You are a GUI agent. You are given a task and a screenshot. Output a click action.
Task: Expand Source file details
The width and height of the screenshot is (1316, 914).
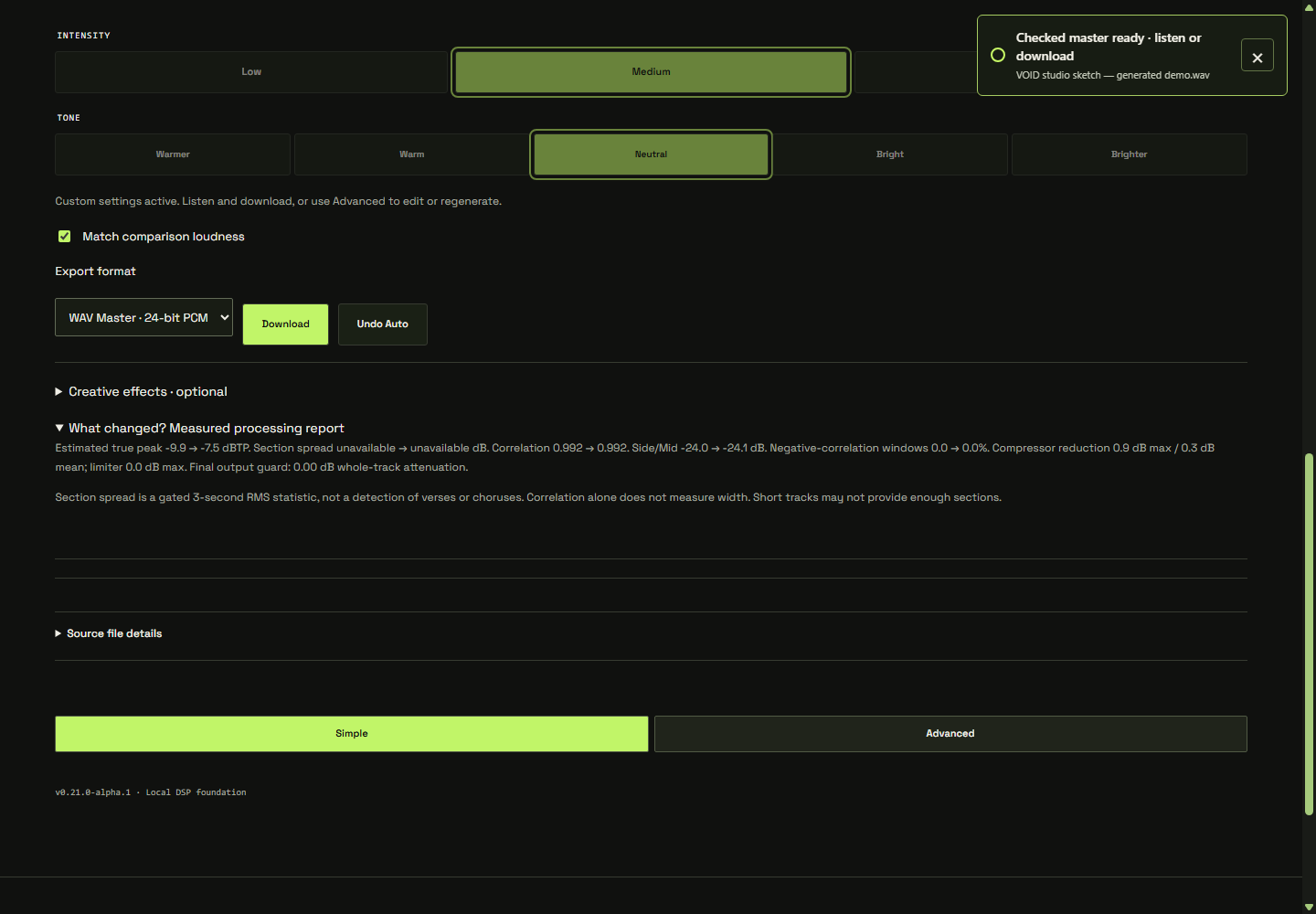[109, 633]
